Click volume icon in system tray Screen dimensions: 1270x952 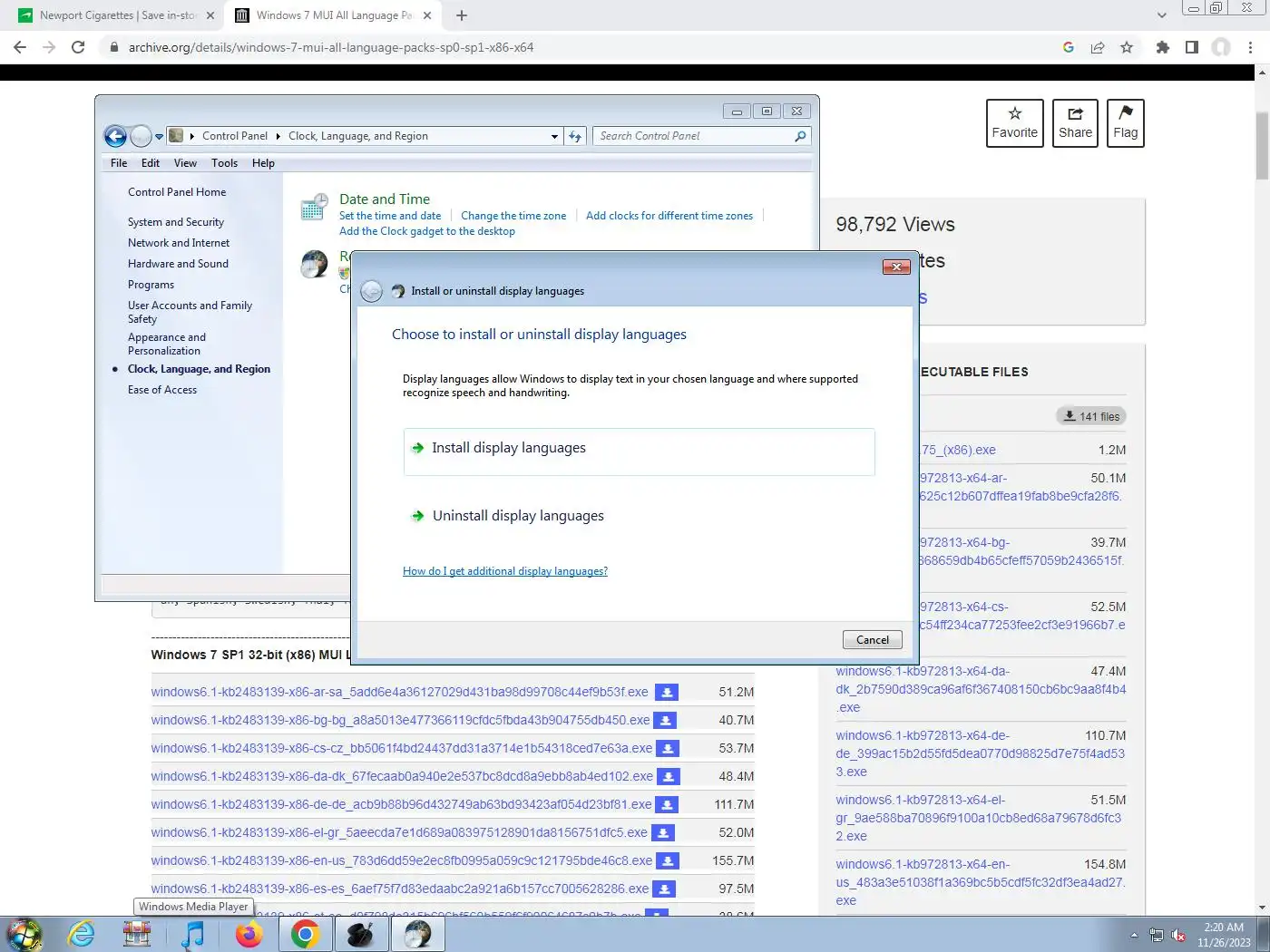click(x=1178, y=935)
